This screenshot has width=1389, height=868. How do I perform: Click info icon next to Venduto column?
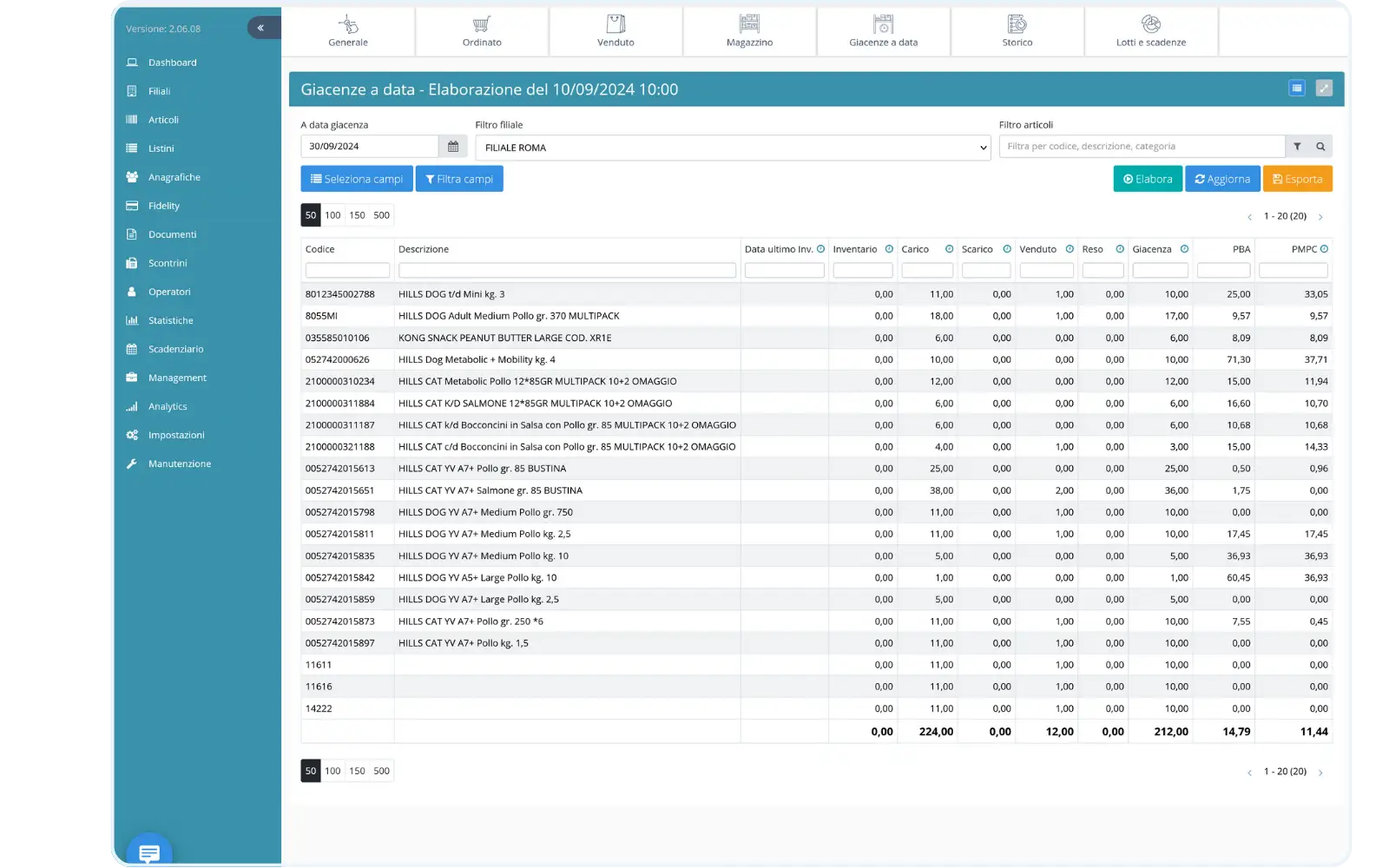(1070, 249)
